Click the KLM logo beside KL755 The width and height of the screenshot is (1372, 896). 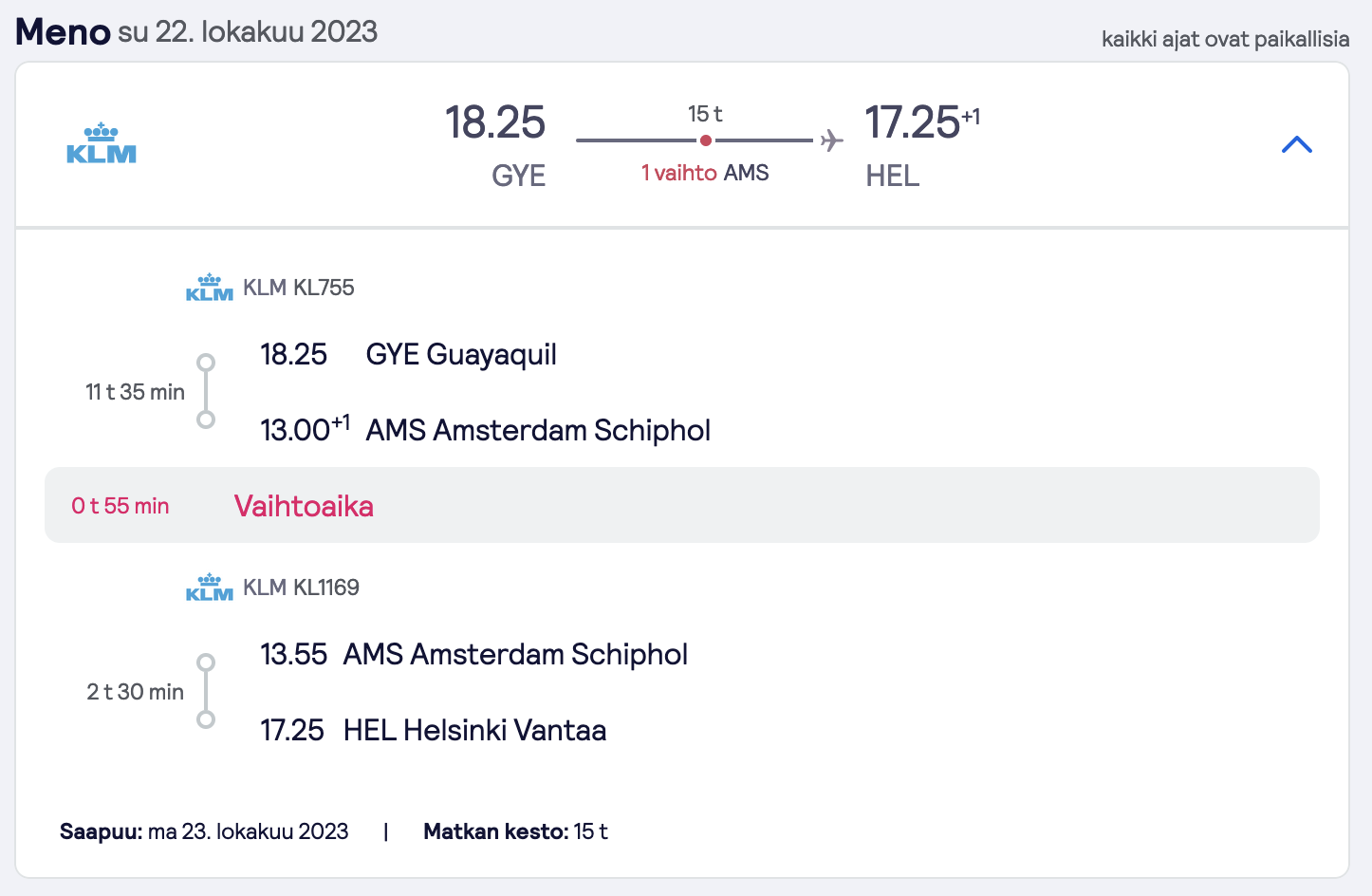click(x=210, y=288)
